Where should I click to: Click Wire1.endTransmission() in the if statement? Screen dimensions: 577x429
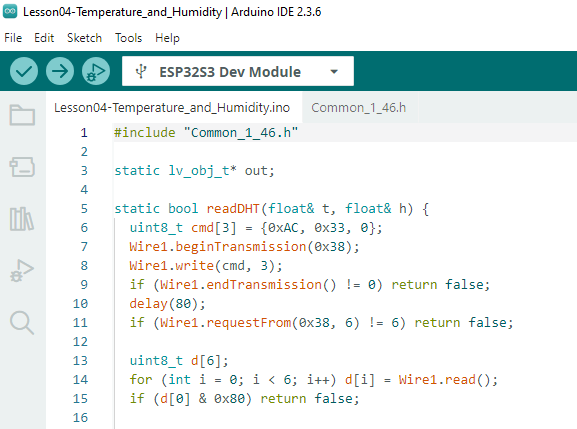(x=248, y=285)
